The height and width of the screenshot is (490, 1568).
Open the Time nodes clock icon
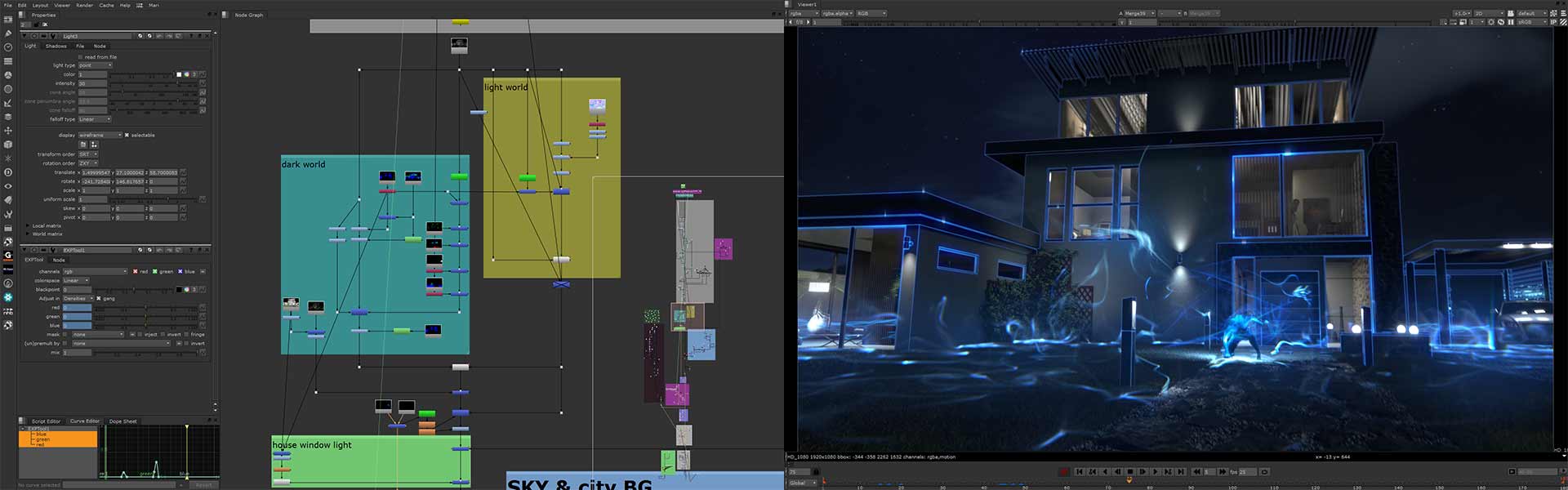tap(8, 47)
